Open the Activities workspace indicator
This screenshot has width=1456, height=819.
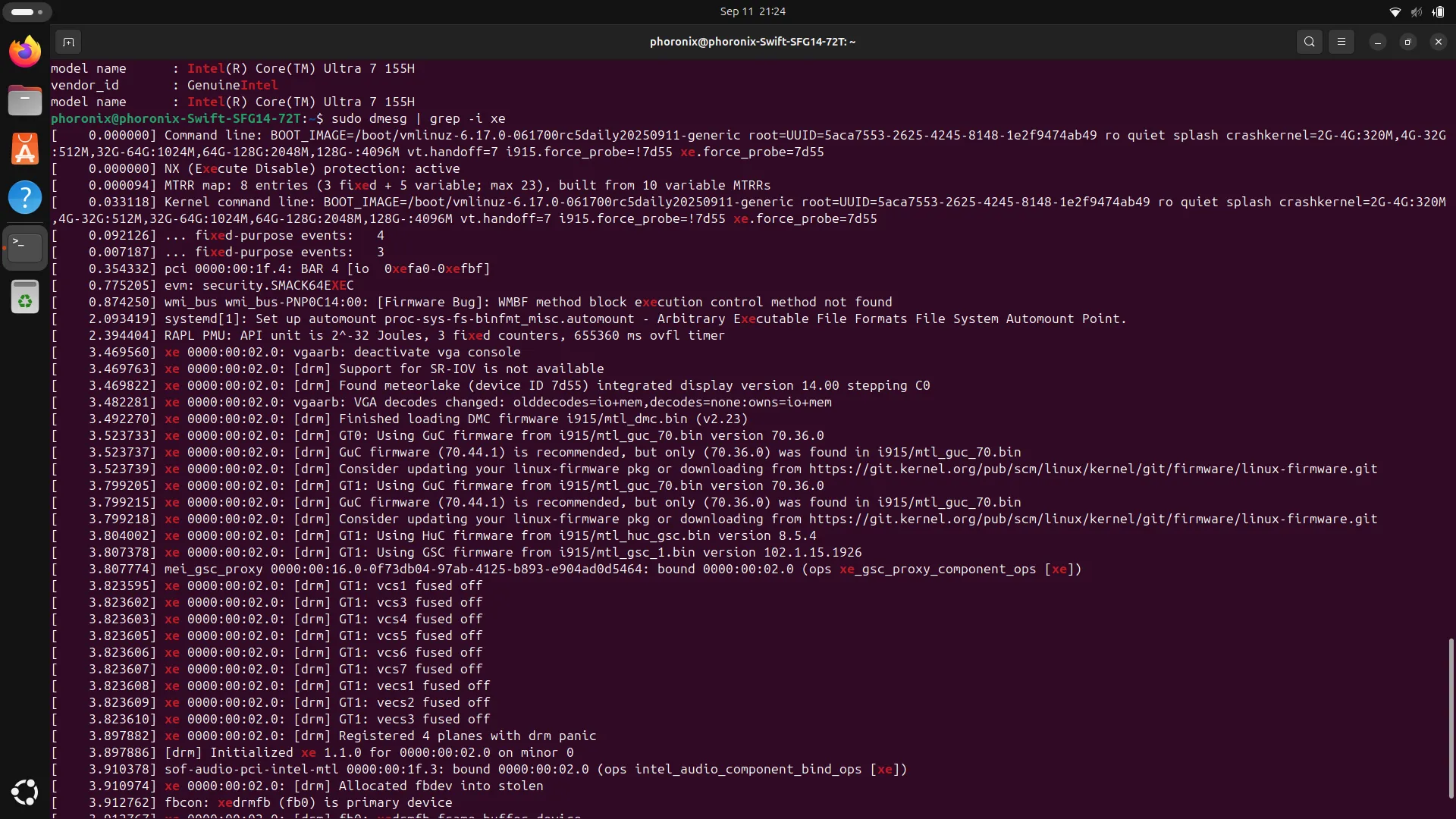pyautogui.click(x=27, y=11)
